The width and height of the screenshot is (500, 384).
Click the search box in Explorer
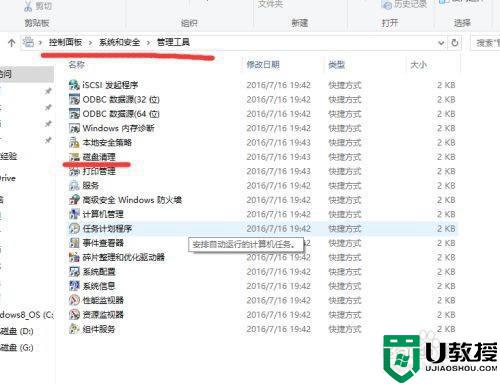(485, 43)
